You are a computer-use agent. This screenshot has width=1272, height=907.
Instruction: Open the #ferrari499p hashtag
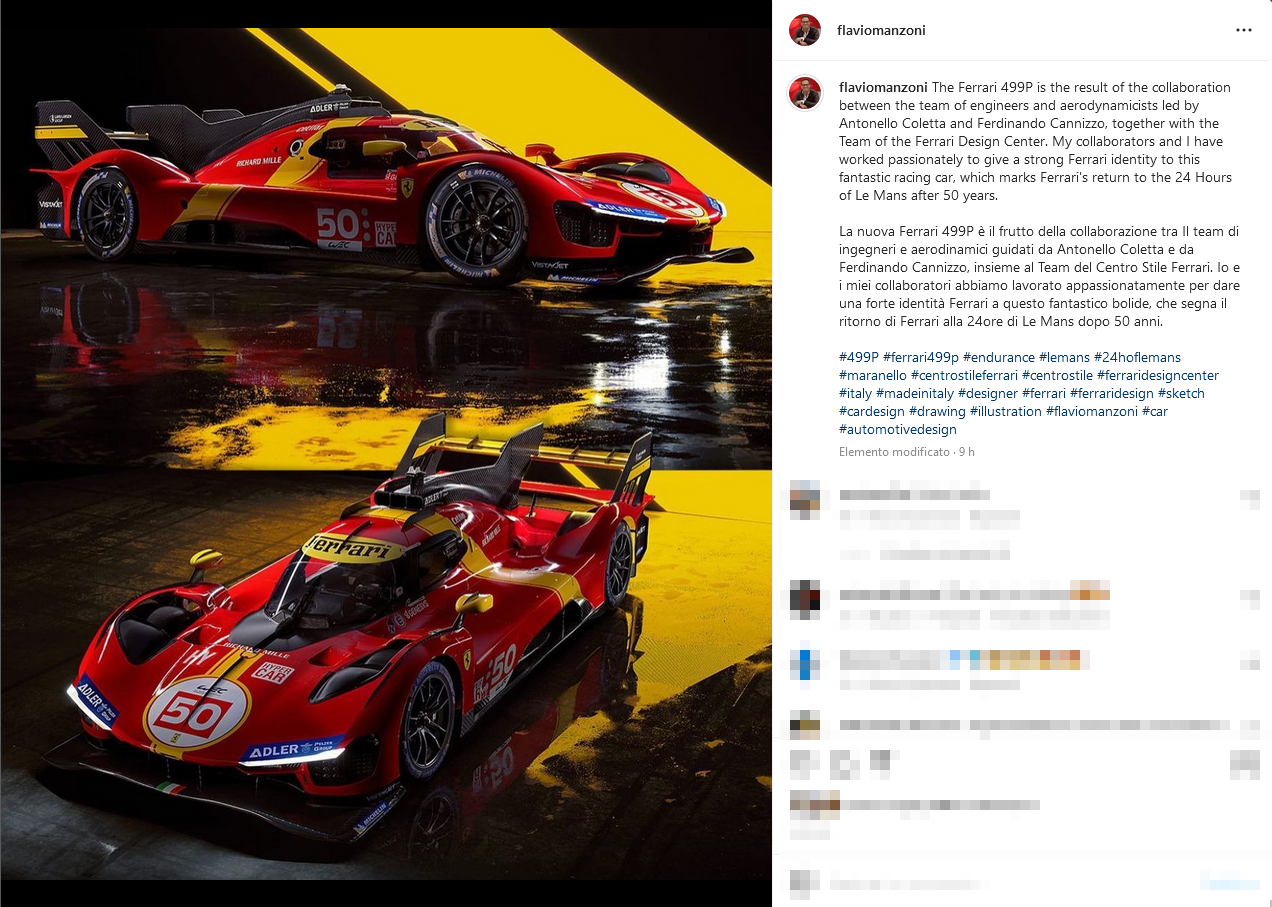pos(920,357)
